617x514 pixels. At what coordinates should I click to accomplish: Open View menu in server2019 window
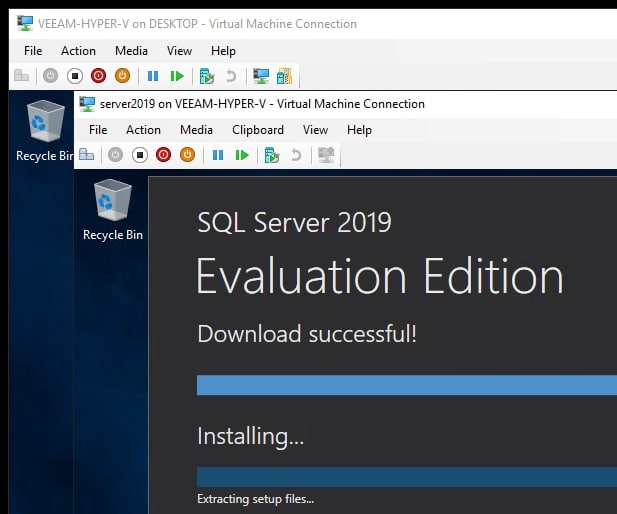pyautogui.click(x=315, y=130)
